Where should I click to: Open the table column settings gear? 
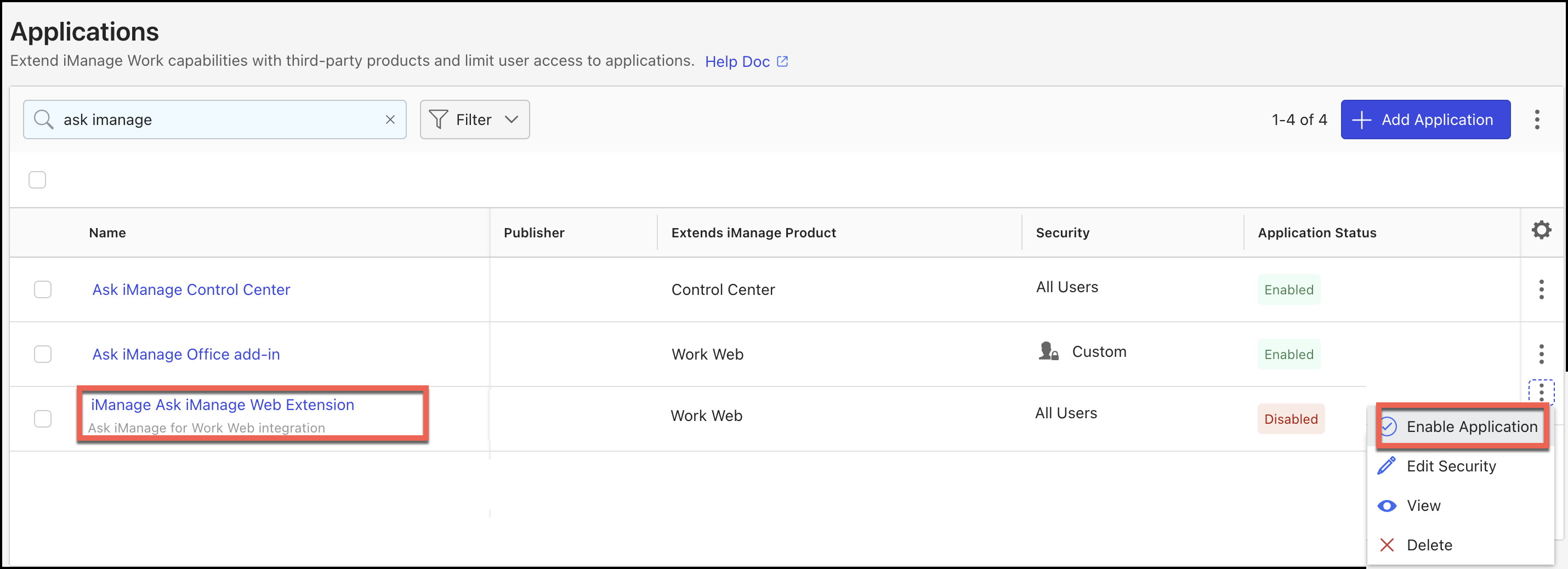click(x=1541, y=231)
